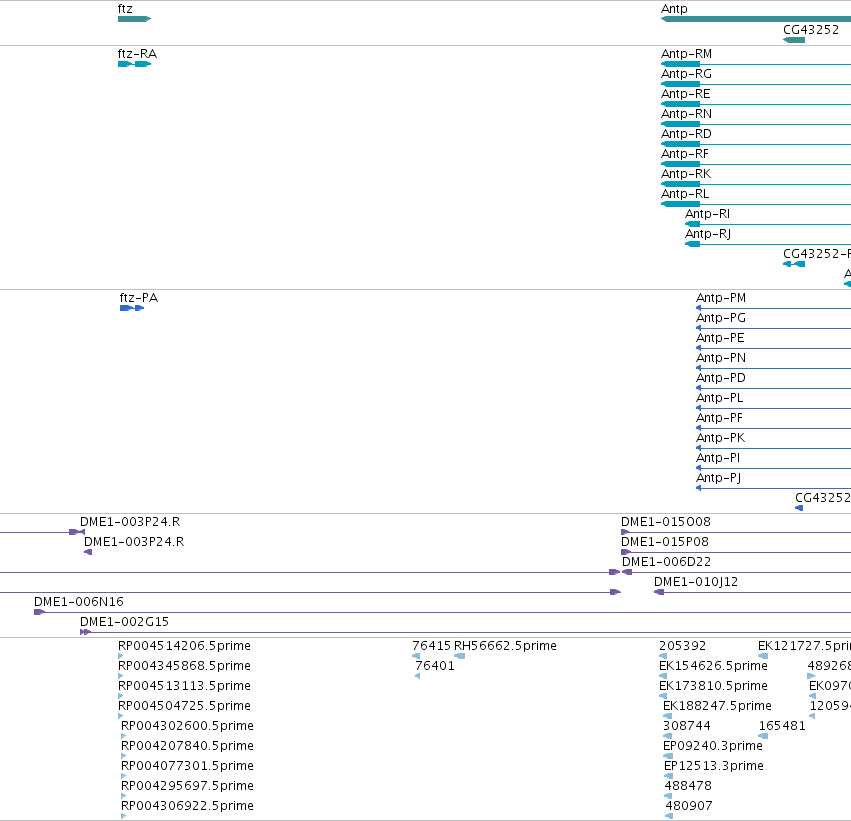The image size is (851, 821).
Task: Click the ftz gene feature label
Action: tap(125, 9)
